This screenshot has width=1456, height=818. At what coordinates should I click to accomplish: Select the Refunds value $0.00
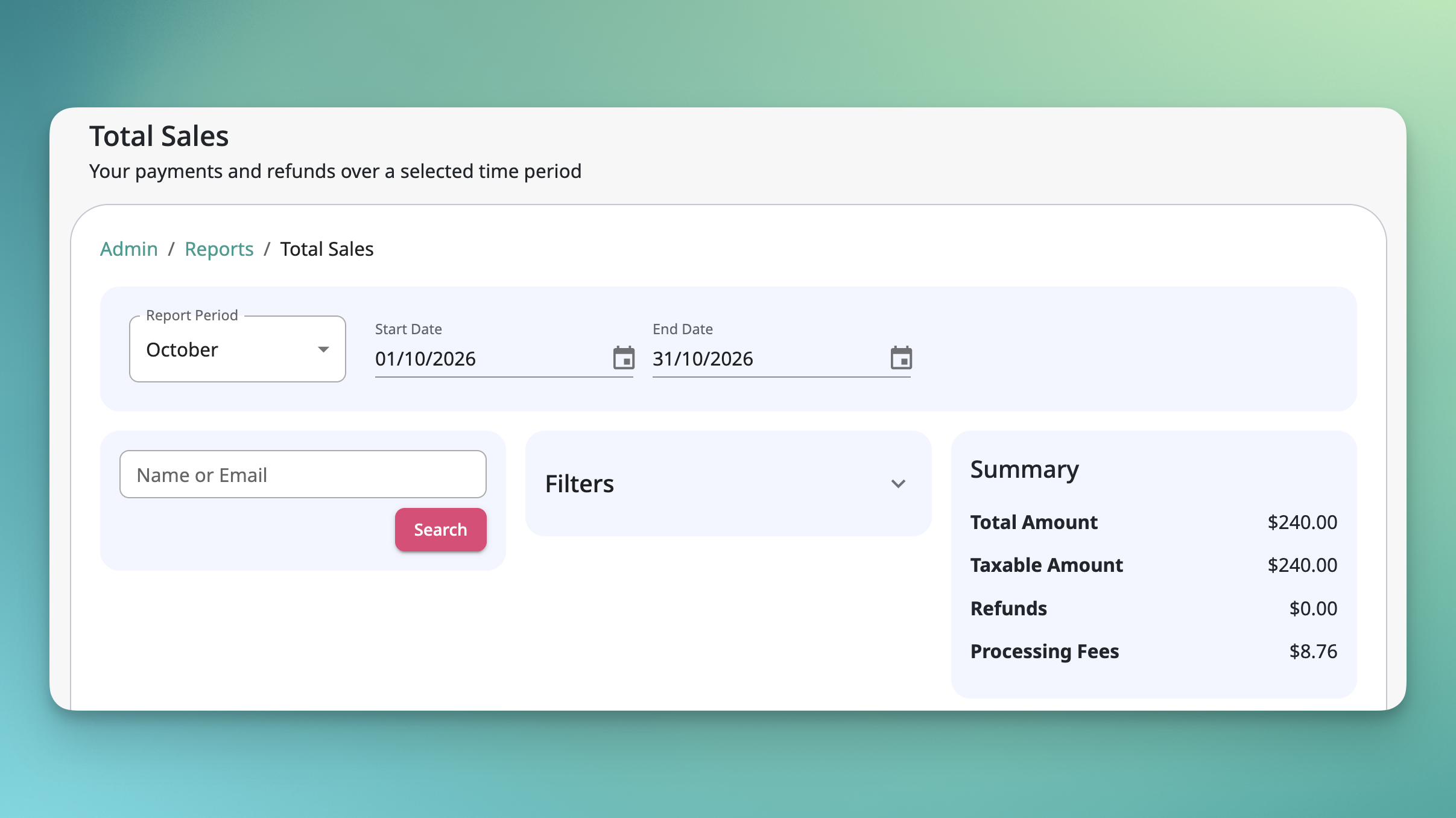point(1313,609)
